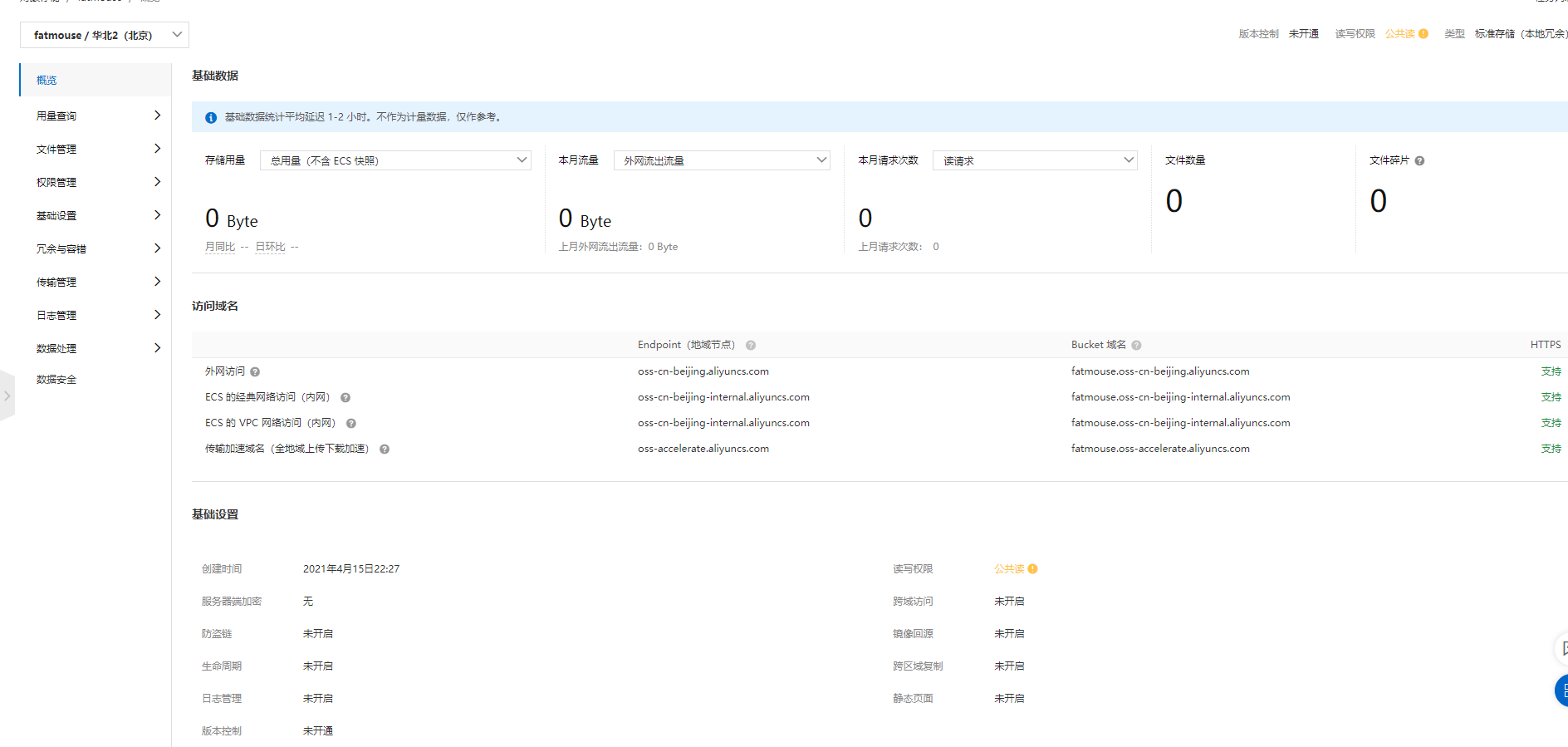1568x747 pixels.
Task: Expand the 权限管理 sidebar menu
Action: [96, 182]
